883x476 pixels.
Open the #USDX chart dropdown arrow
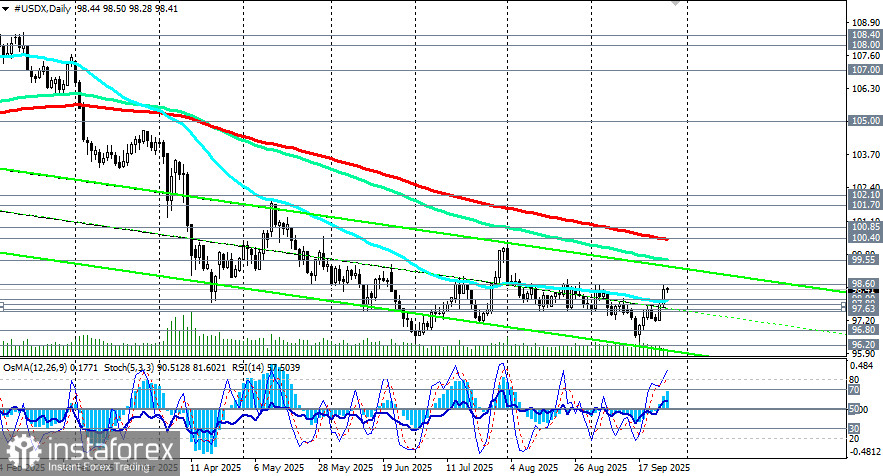pyautogui.click(x=6, y=7)
